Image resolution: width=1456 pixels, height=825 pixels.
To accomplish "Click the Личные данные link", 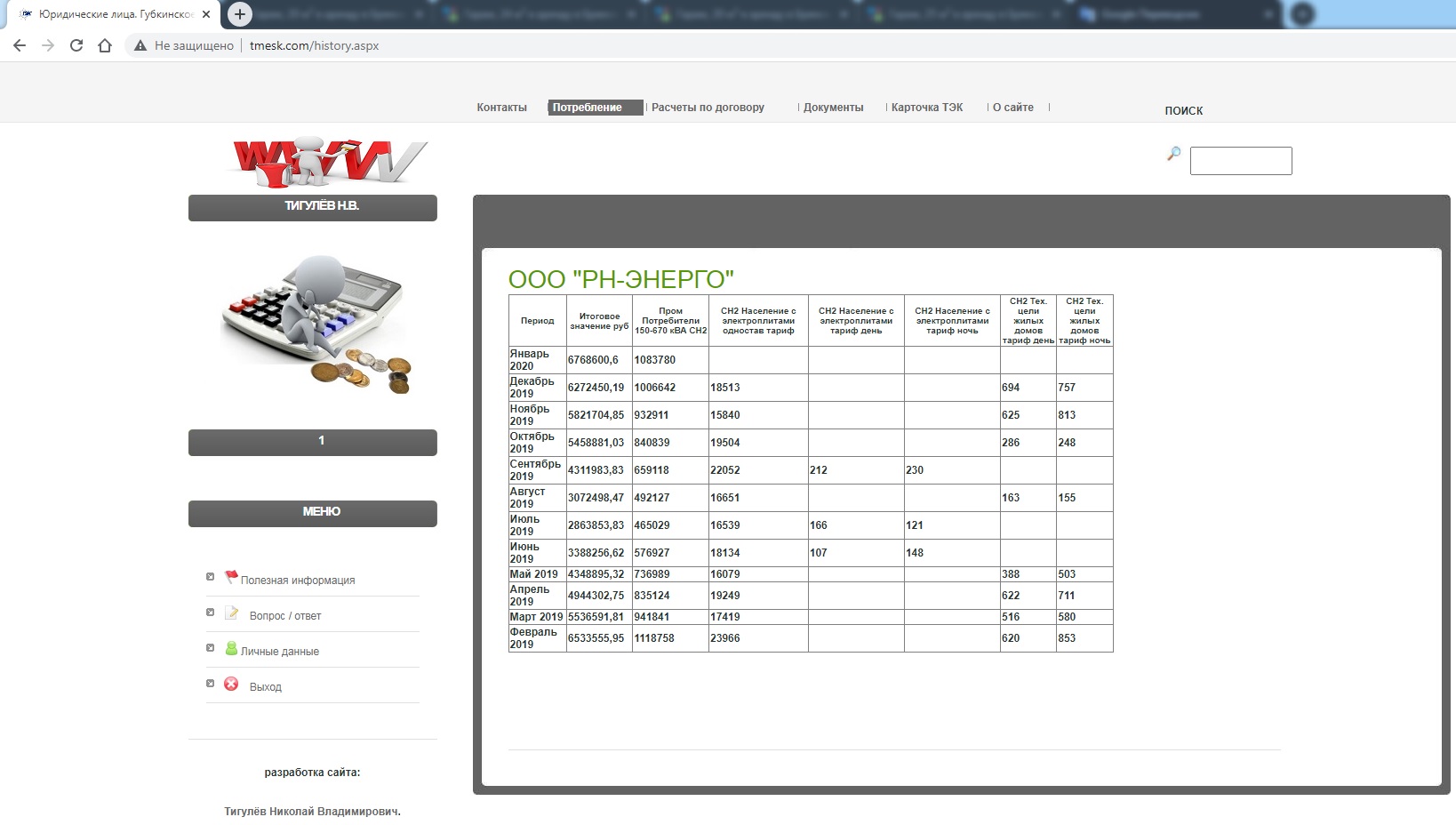I will (x=280, y=652).
